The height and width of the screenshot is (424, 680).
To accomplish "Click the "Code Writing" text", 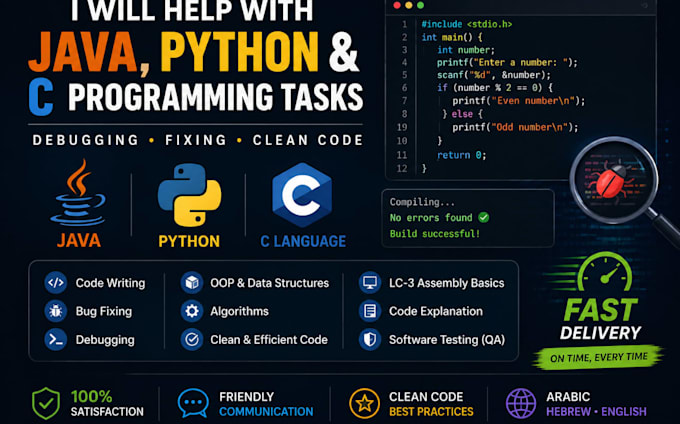I will click(x=110, y=283).
